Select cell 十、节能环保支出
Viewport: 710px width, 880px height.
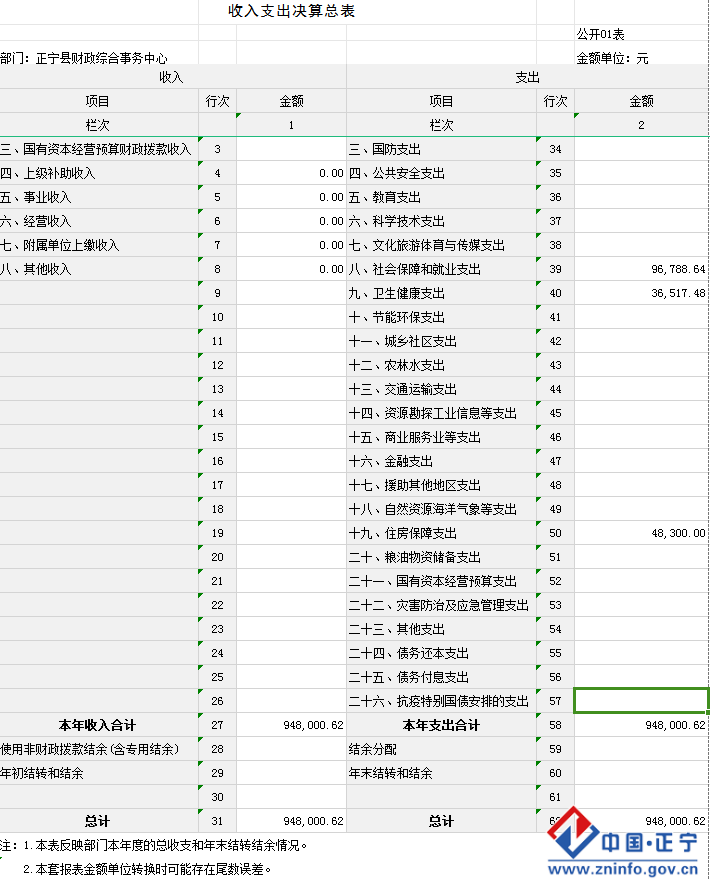point(442,317)
